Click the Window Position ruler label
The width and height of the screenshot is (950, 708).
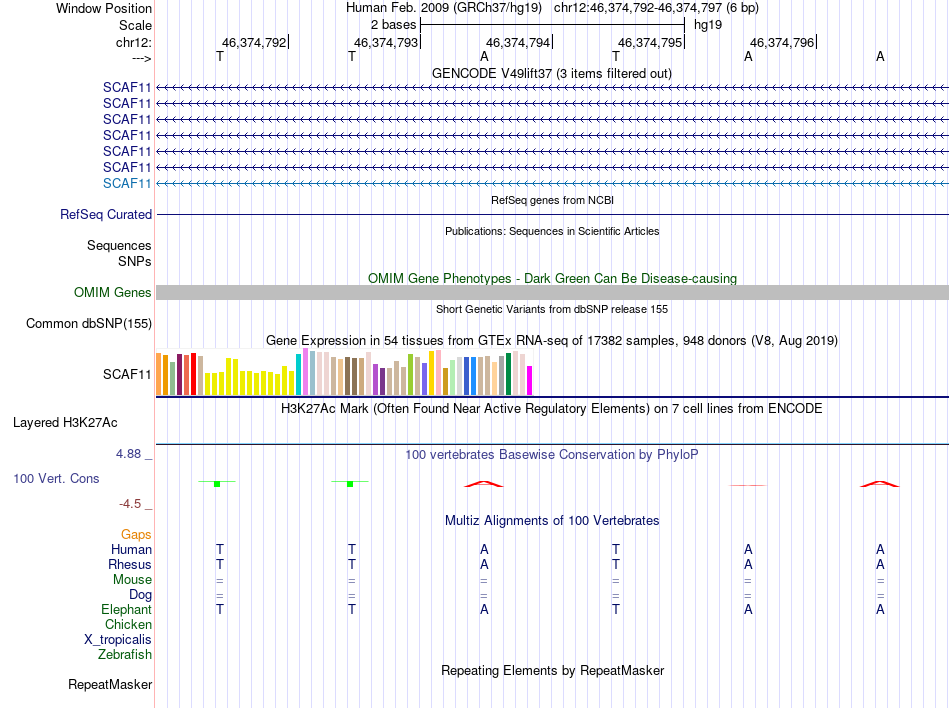pyautogui.click(x=104, y=8)
